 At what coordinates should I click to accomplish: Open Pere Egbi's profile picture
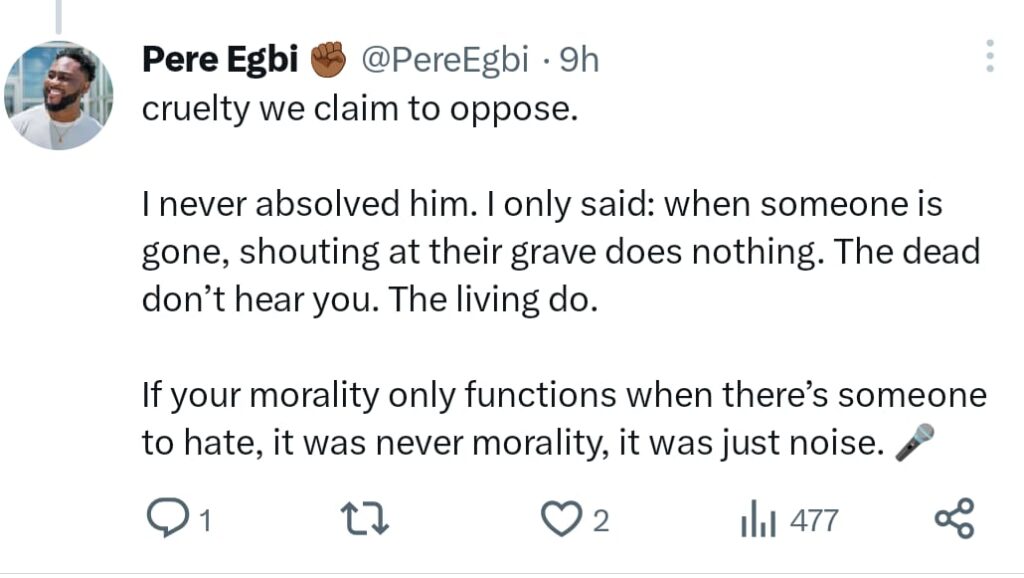59,96
